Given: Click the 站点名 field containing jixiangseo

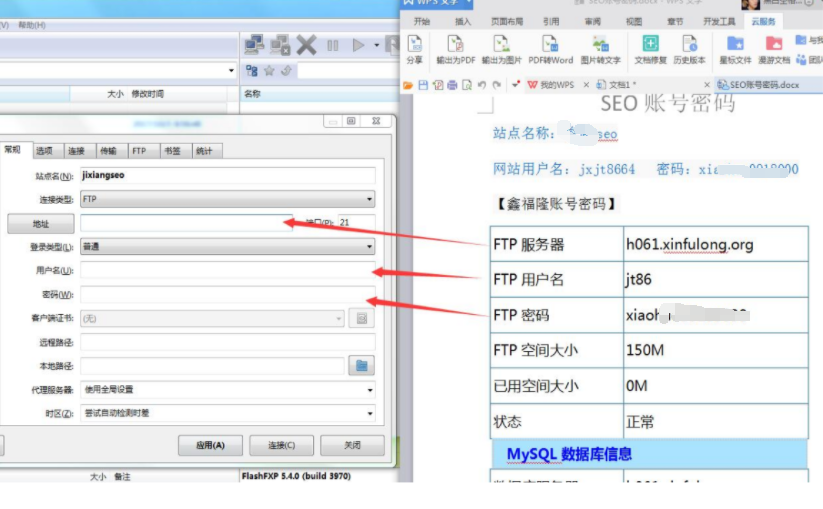Looking at the screenshot, I should 228,175.
